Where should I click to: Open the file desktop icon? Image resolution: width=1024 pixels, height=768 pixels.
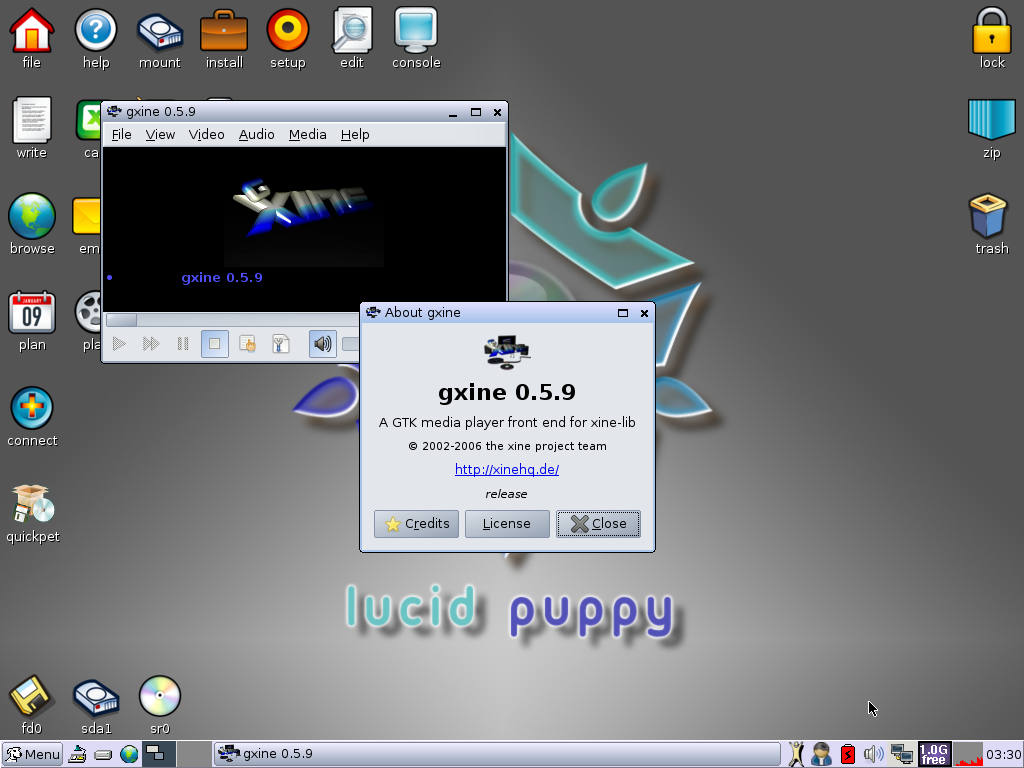pos(31,38)
